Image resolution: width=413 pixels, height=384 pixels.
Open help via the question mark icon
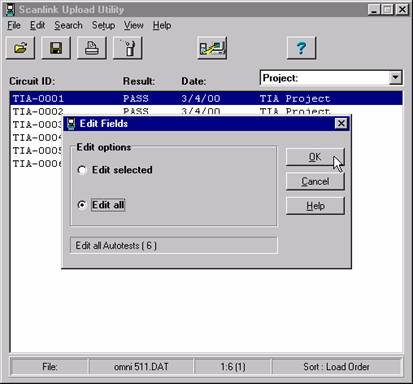coord(301,48)
